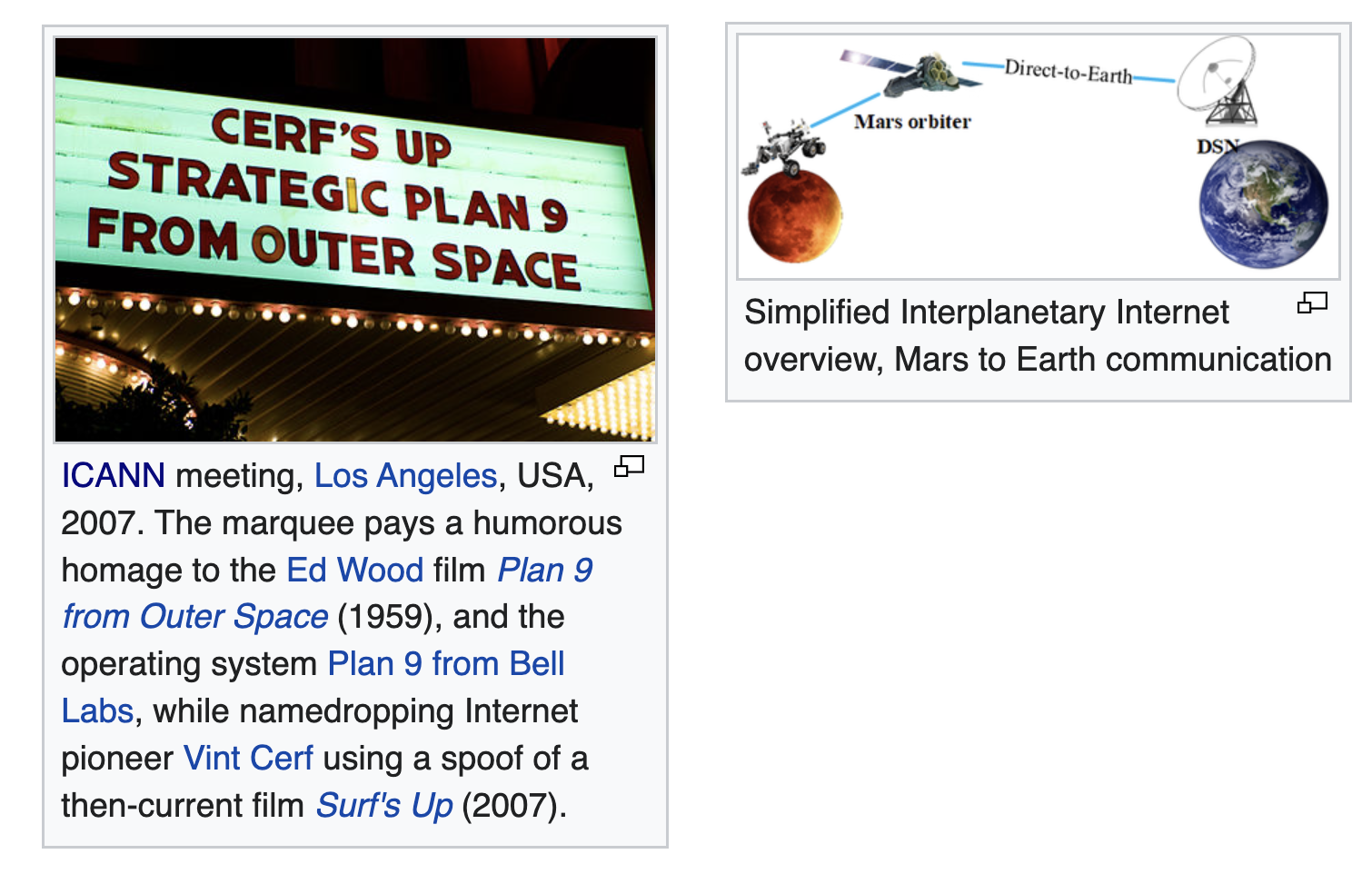Click the red Mars planet image
Screen dimensions: 1372x874
coord(795,216)
